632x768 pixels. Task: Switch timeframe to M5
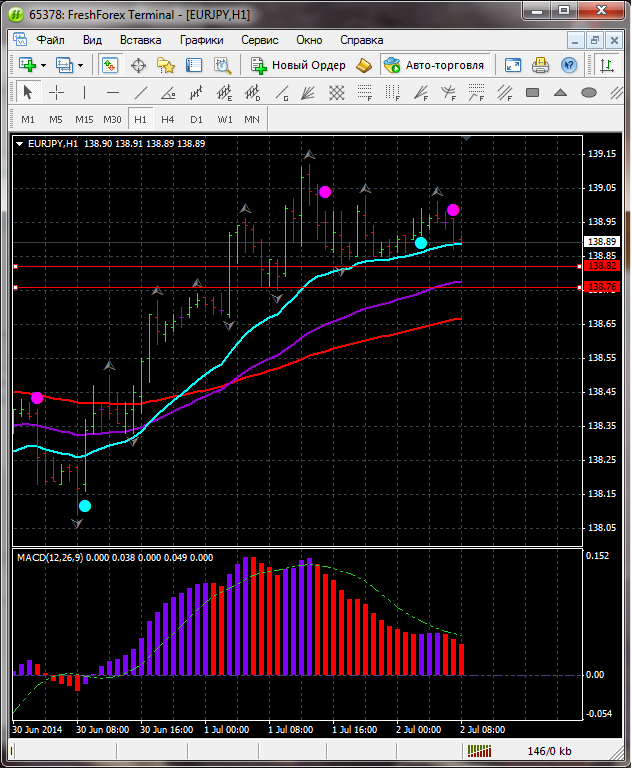pyautogui.click(x=56, y=120)
